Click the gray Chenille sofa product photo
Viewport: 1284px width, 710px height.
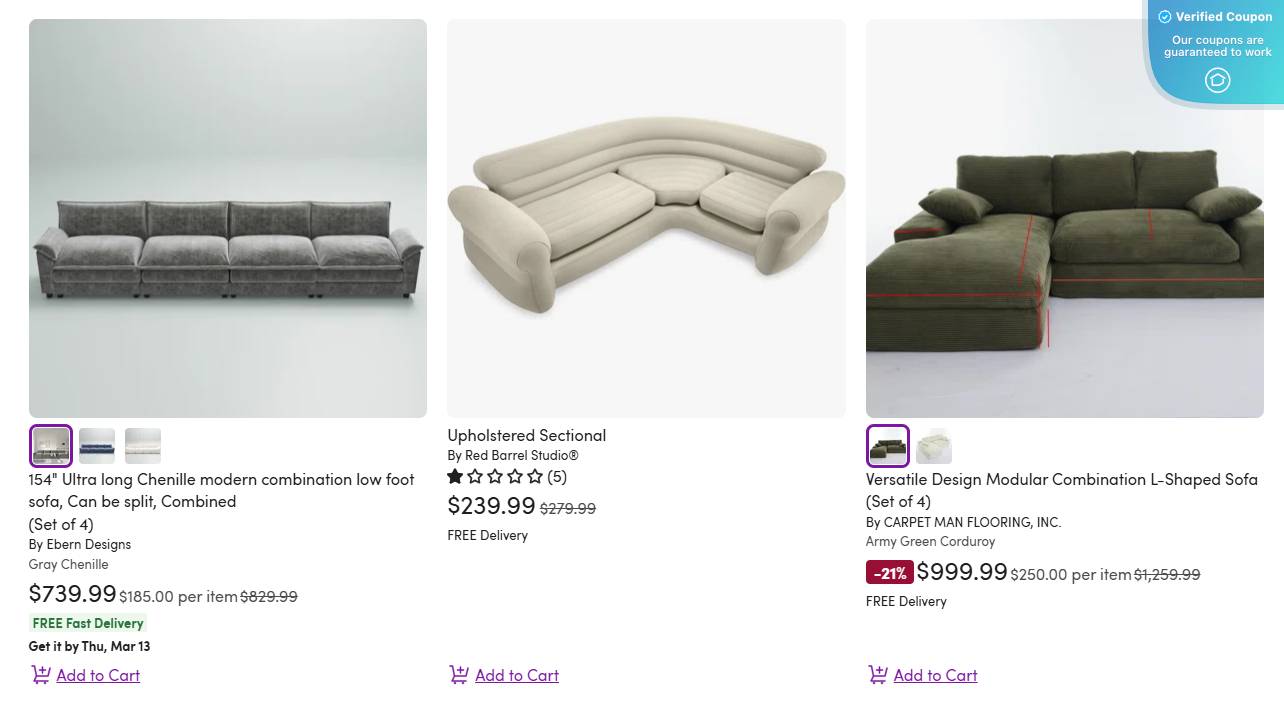point(228,218)
